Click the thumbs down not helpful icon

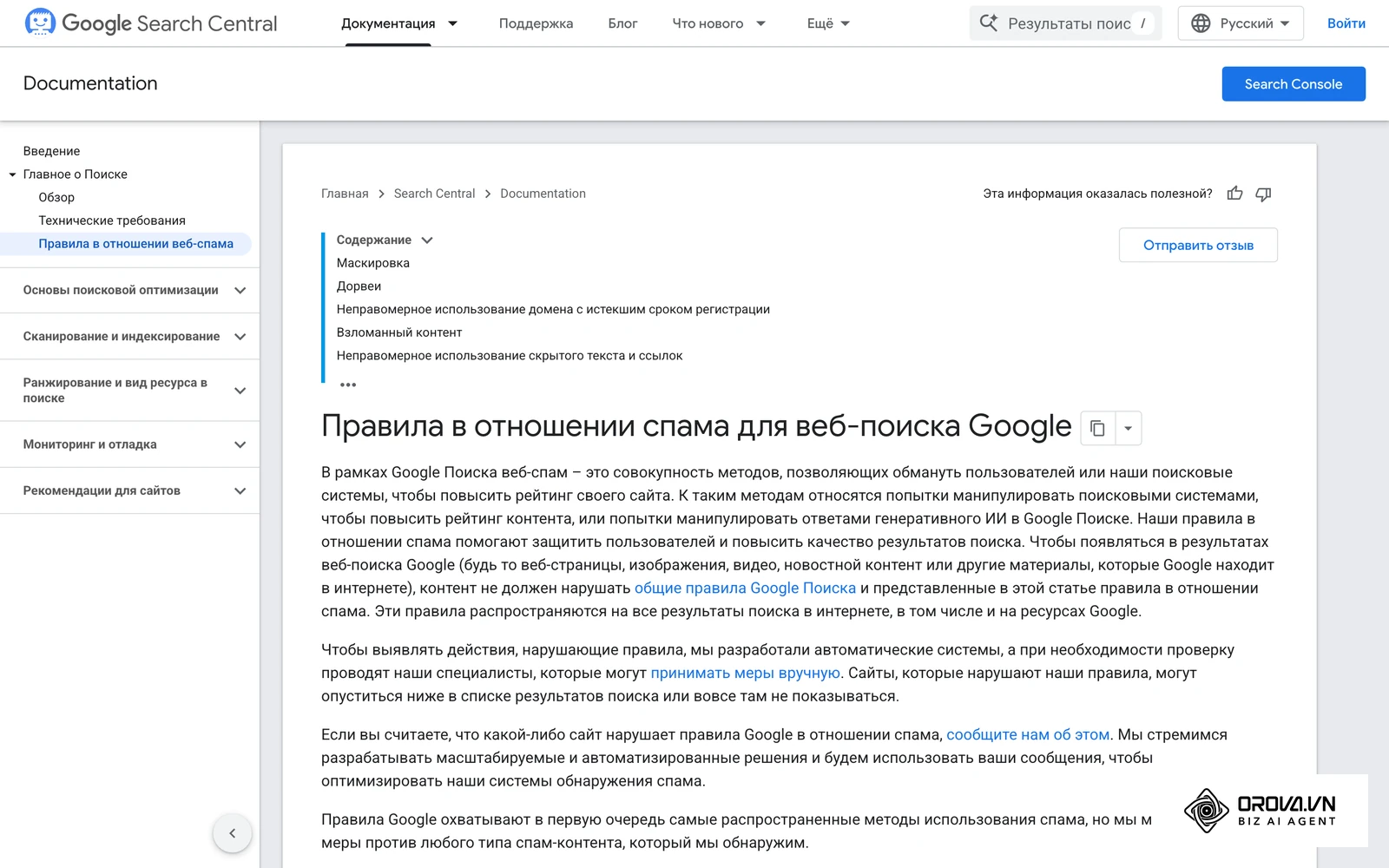click(1263, 194)
